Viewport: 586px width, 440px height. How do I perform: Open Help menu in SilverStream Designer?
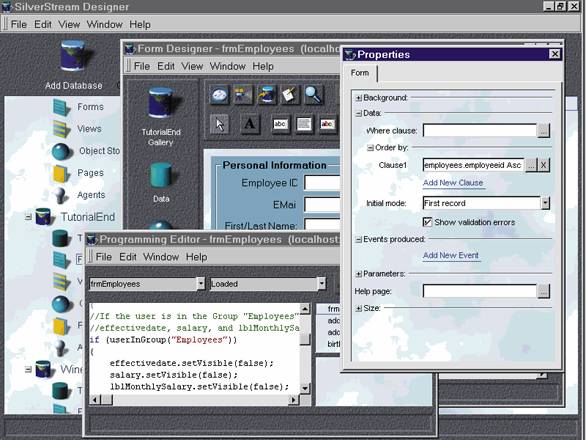click(x=140, y=25)
